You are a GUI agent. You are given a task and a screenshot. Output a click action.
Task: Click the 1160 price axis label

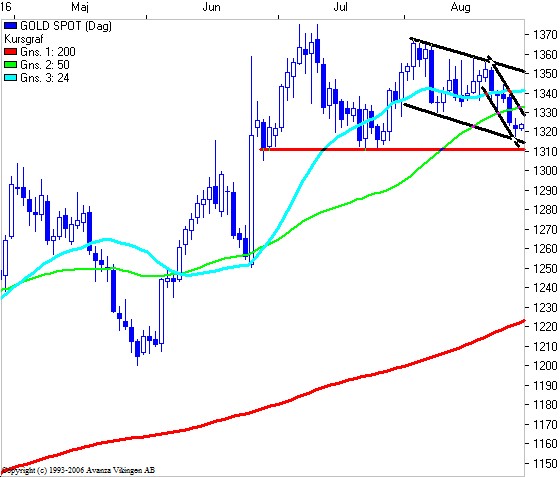545,443
